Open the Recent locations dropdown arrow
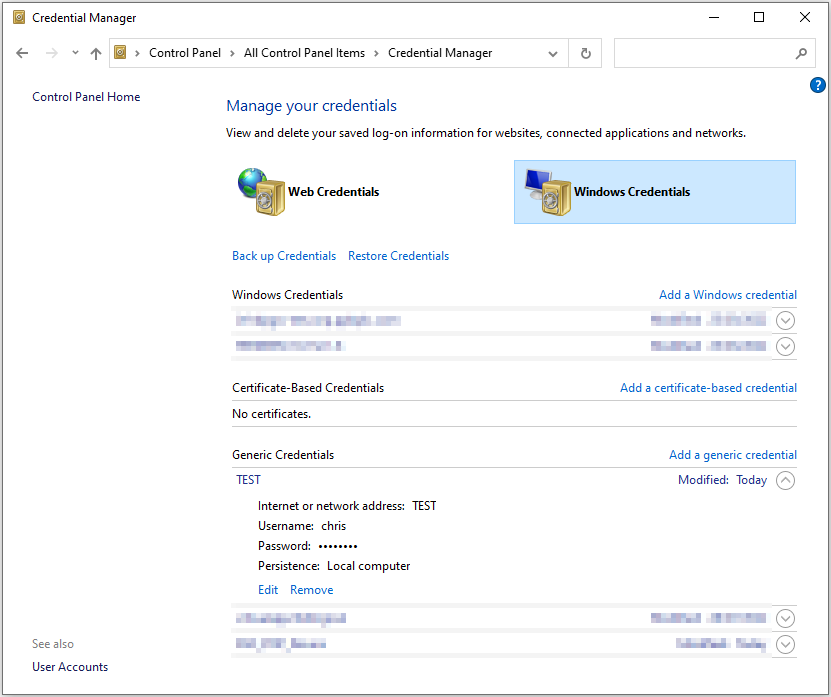Image resolution: width=831 pixels, height=697 pixels. click(x=75, y=52)
